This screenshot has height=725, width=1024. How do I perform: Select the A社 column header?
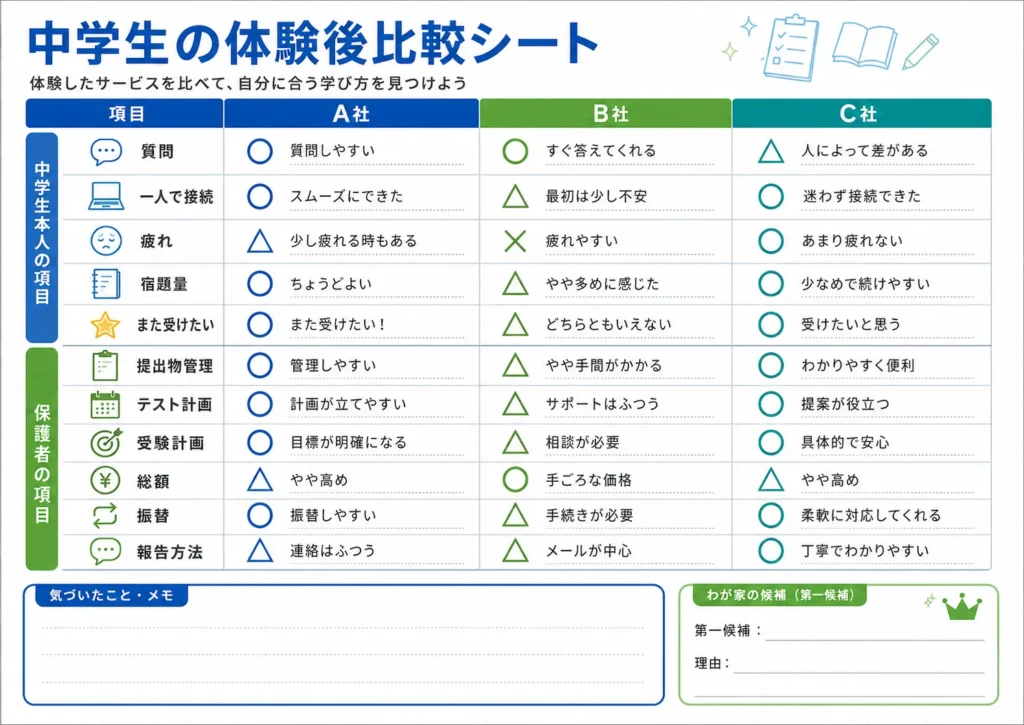pos(351,114)
